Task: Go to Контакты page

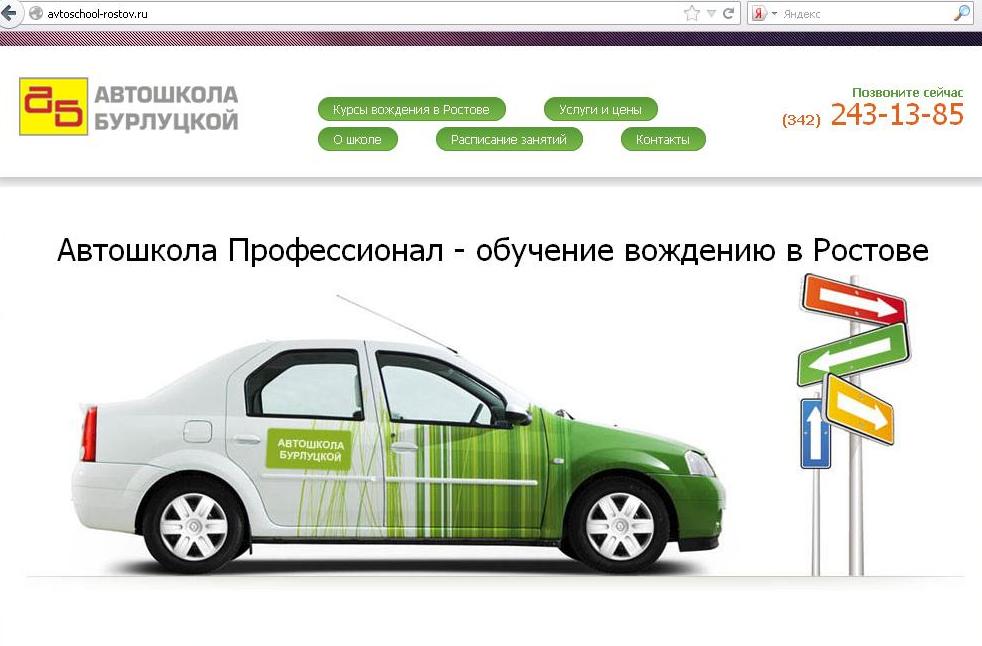Action: (x=663, y=139)
